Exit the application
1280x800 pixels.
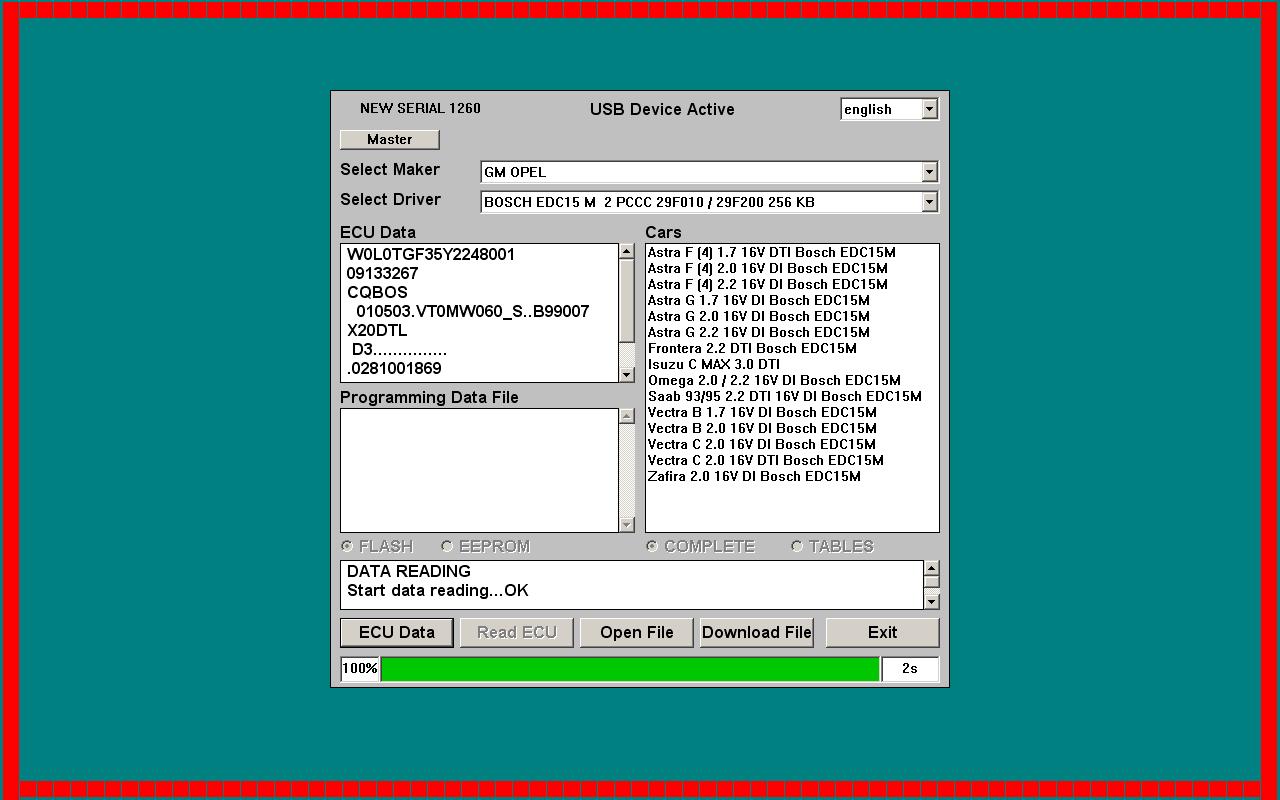pyautogui.click(x=882, y=632)
